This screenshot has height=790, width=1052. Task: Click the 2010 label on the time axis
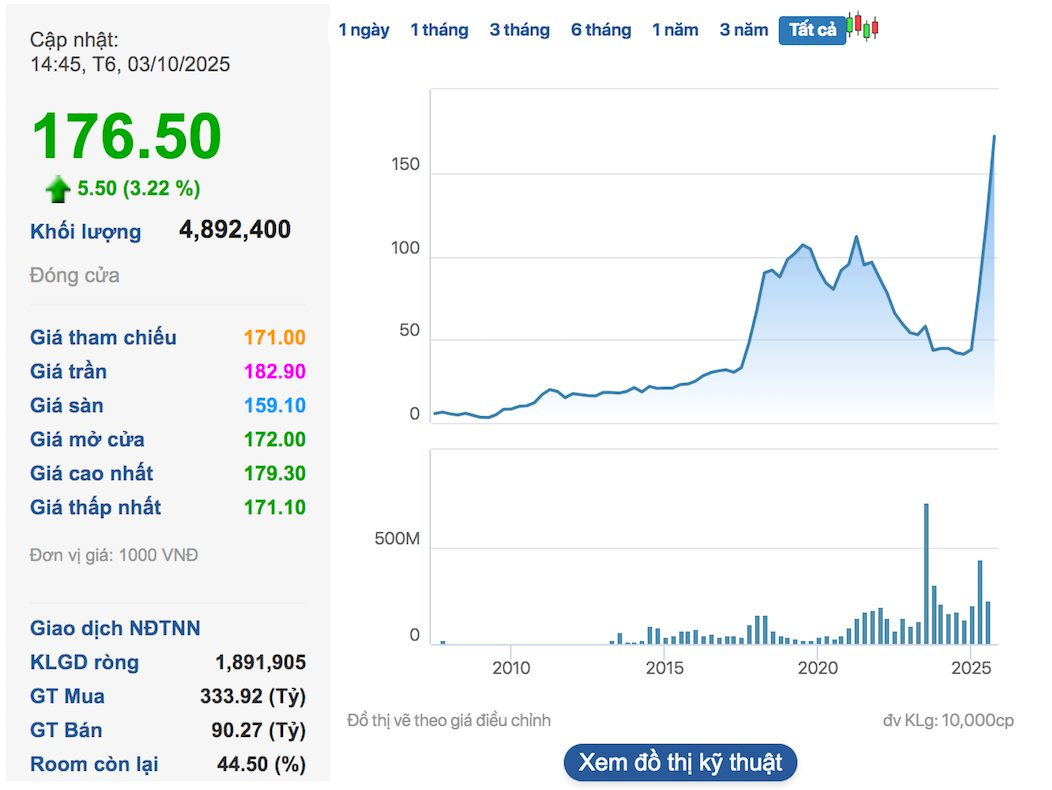(x=511, y=668)
